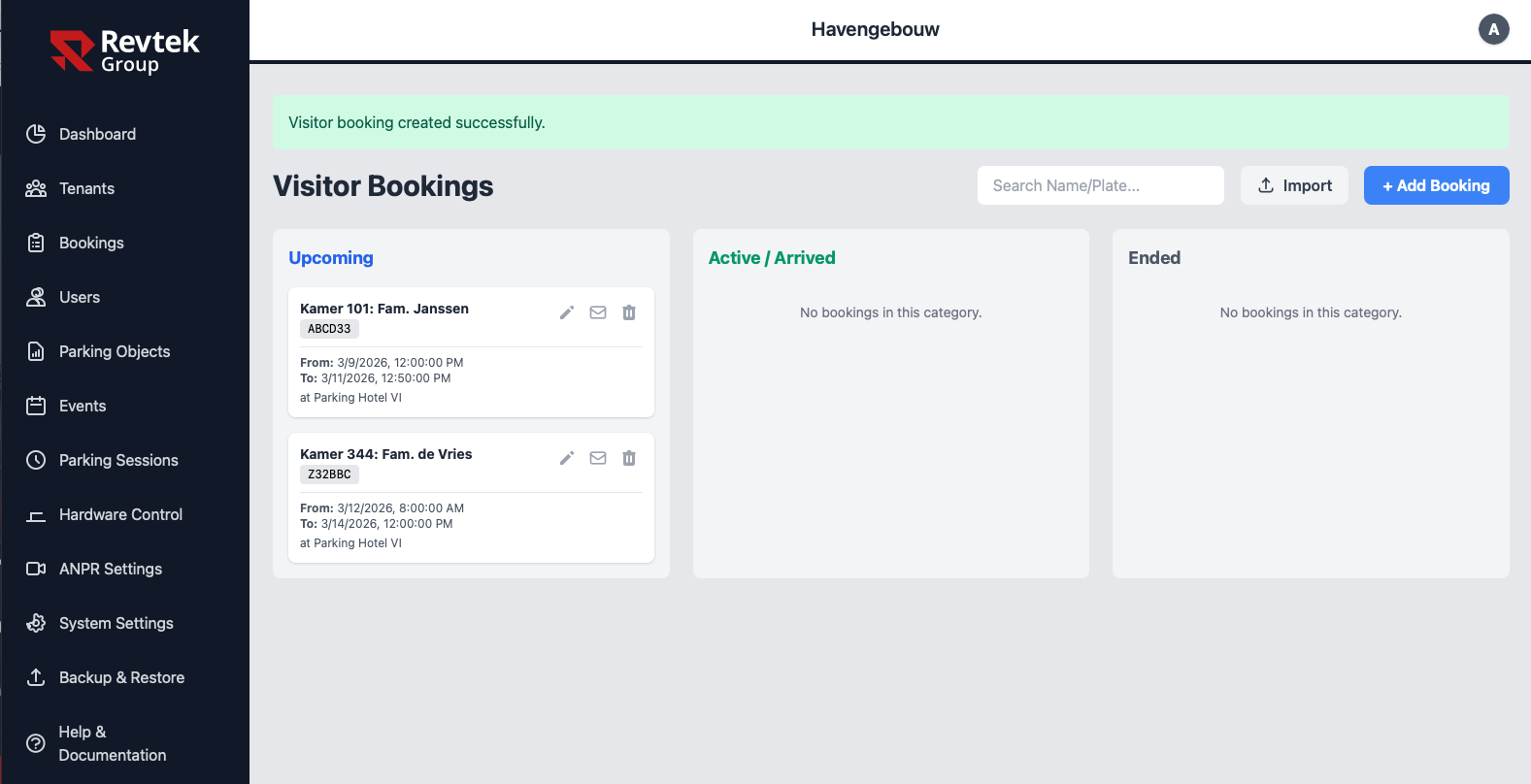Delete the Kamer 101 Fam. Janssen booking
The width and height of the screenshot is (1531, 784).
[629, 312]
